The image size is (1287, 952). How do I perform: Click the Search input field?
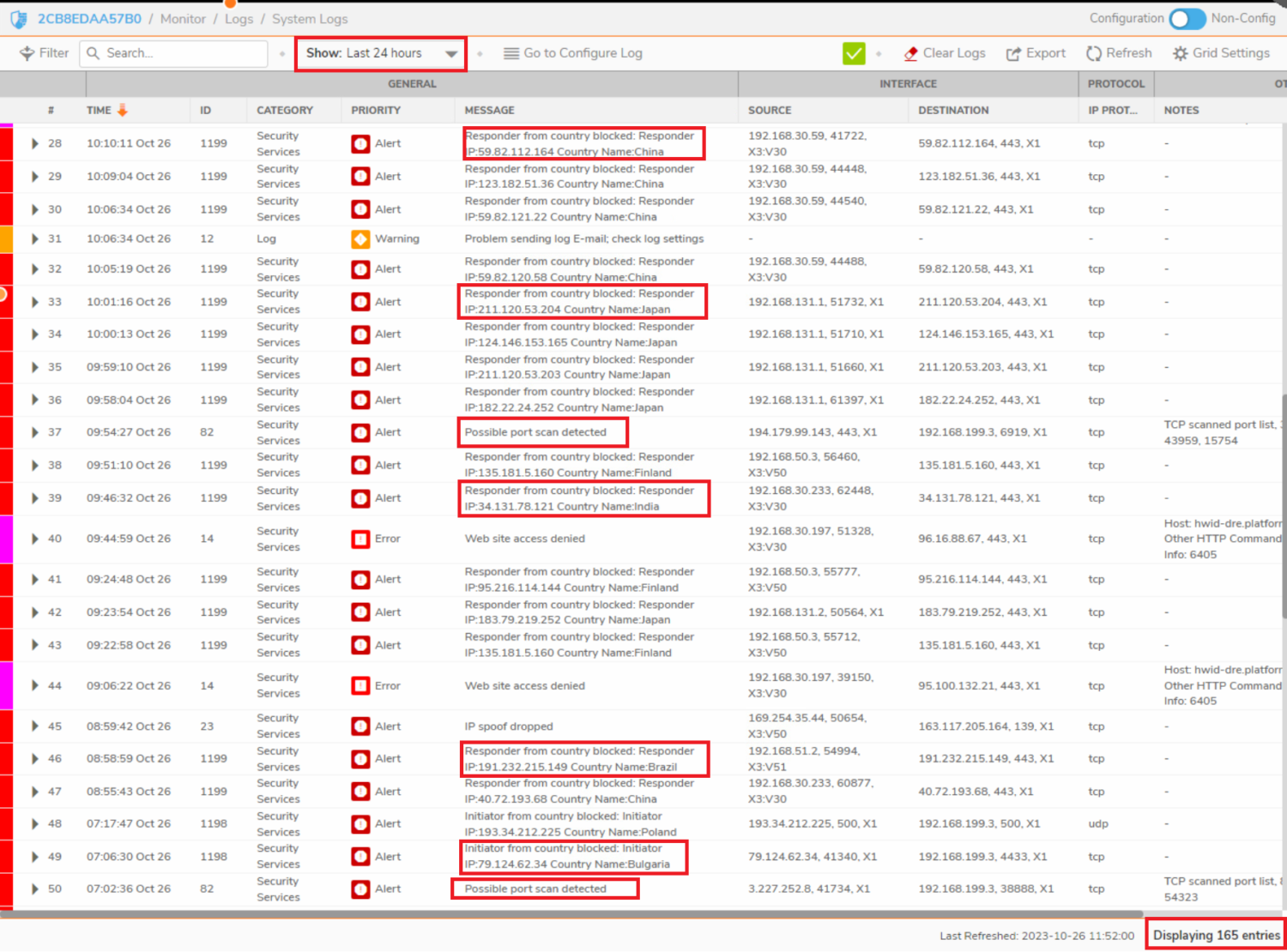[x=182, y=54]
